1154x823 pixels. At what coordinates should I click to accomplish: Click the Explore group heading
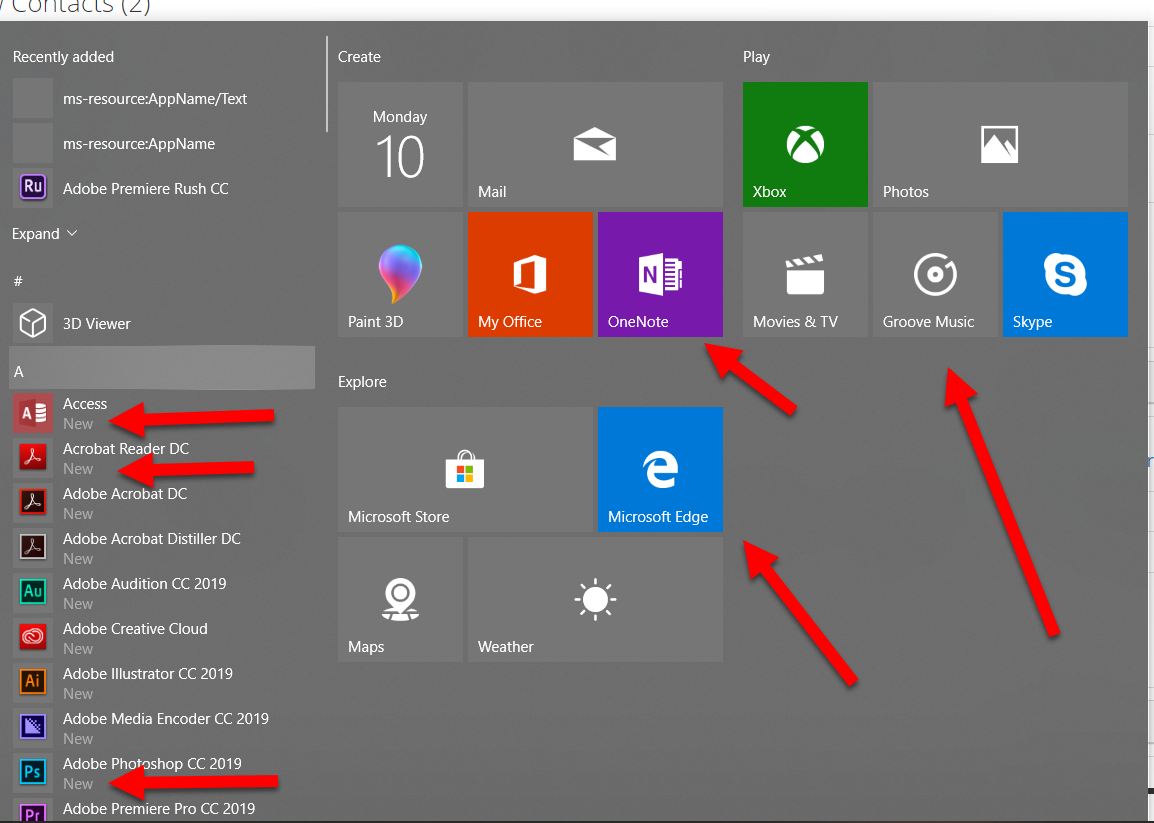coord(362,382)
